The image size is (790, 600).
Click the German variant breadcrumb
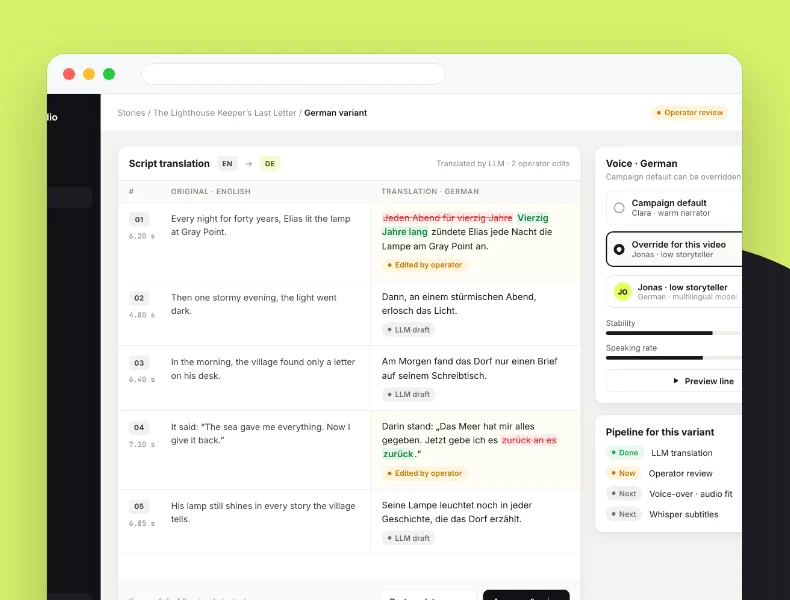[336, 113]
